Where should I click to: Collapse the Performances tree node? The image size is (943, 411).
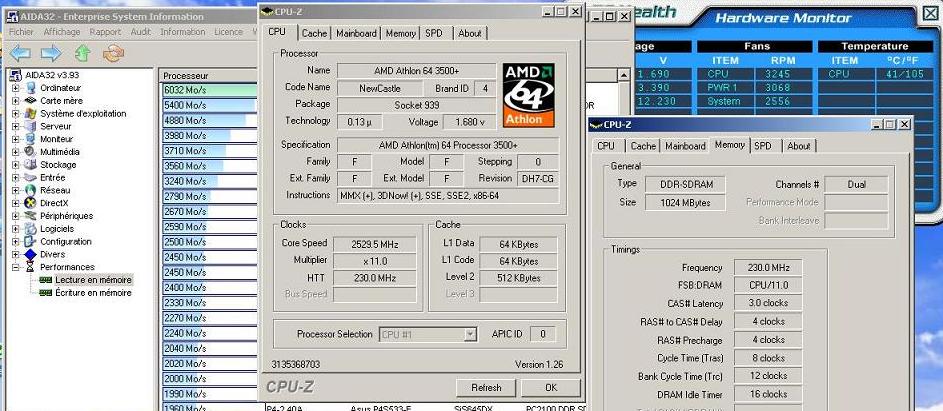coord(15,267)
